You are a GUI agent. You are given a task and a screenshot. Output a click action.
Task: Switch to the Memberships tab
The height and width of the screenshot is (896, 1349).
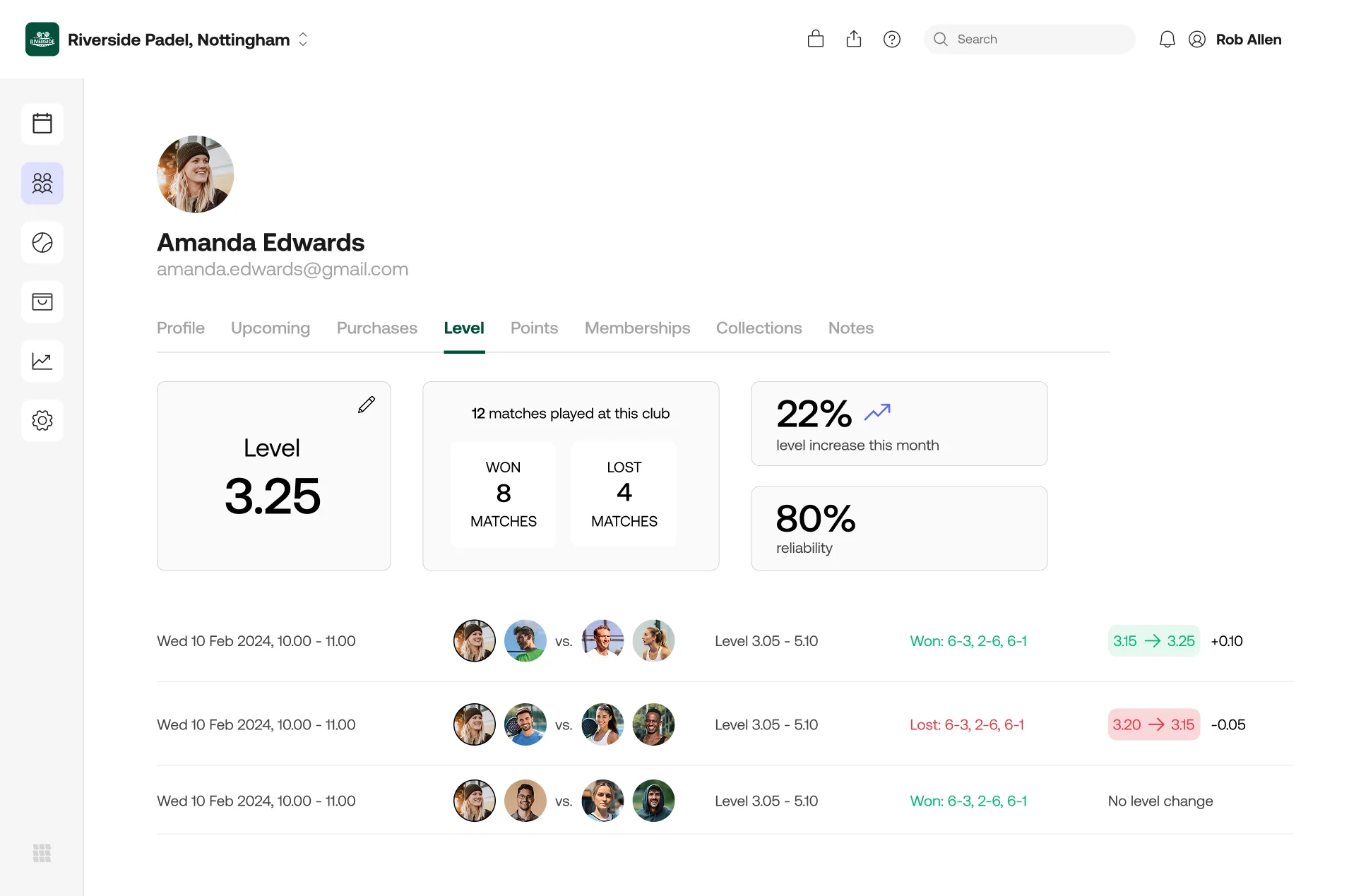637,328
